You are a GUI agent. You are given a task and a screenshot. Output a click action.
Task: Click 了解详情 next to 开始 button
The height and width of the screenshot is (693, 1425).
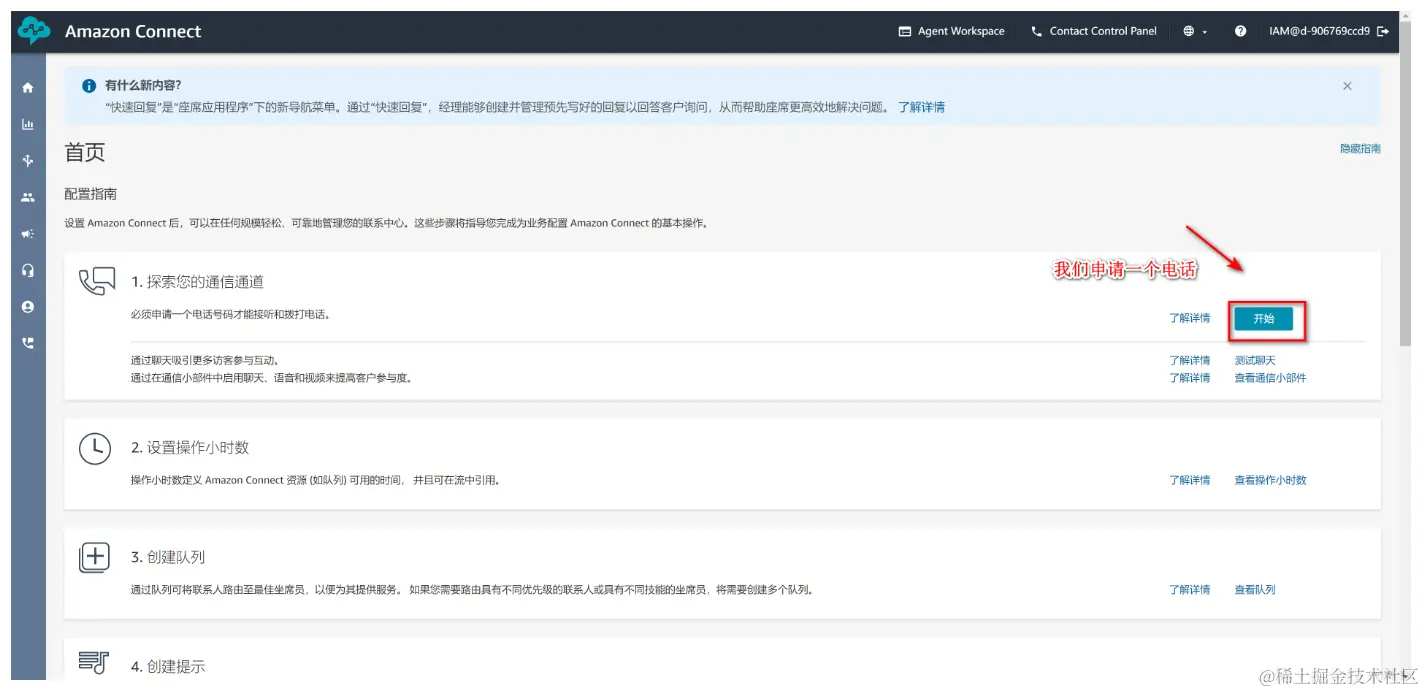(1190, 319)
